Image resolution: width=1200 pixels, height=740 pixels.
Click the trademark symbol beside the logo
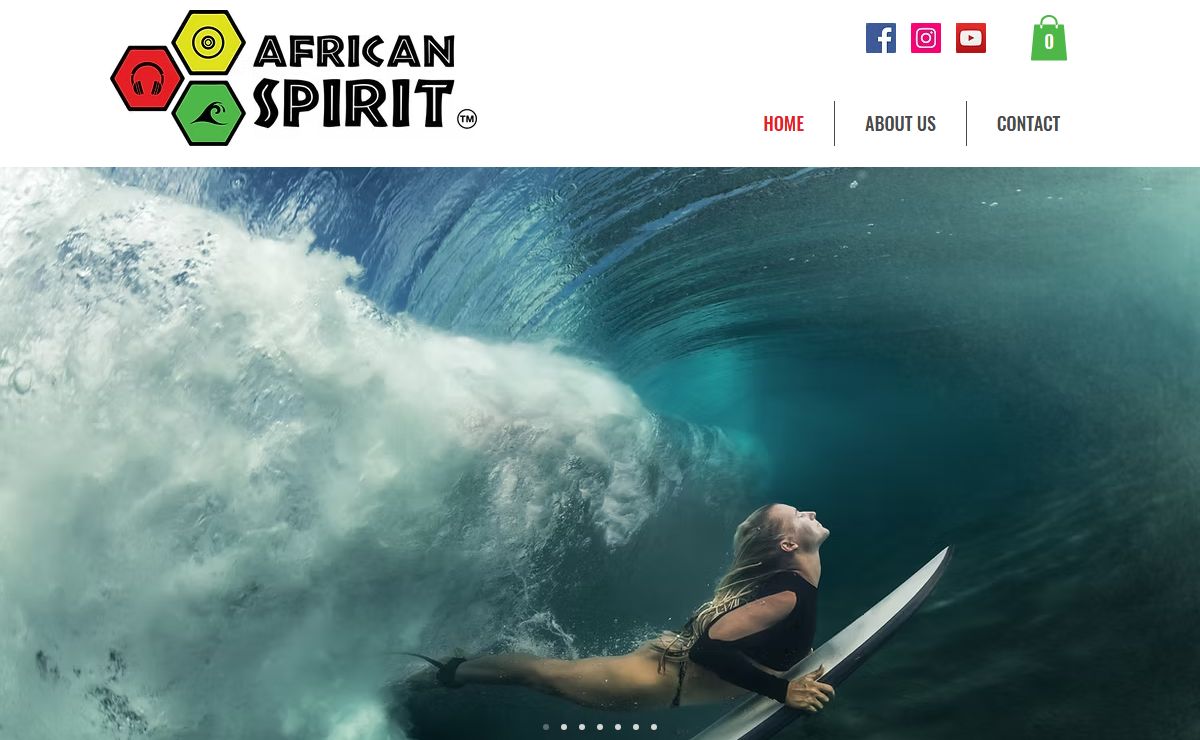(467, 120)
